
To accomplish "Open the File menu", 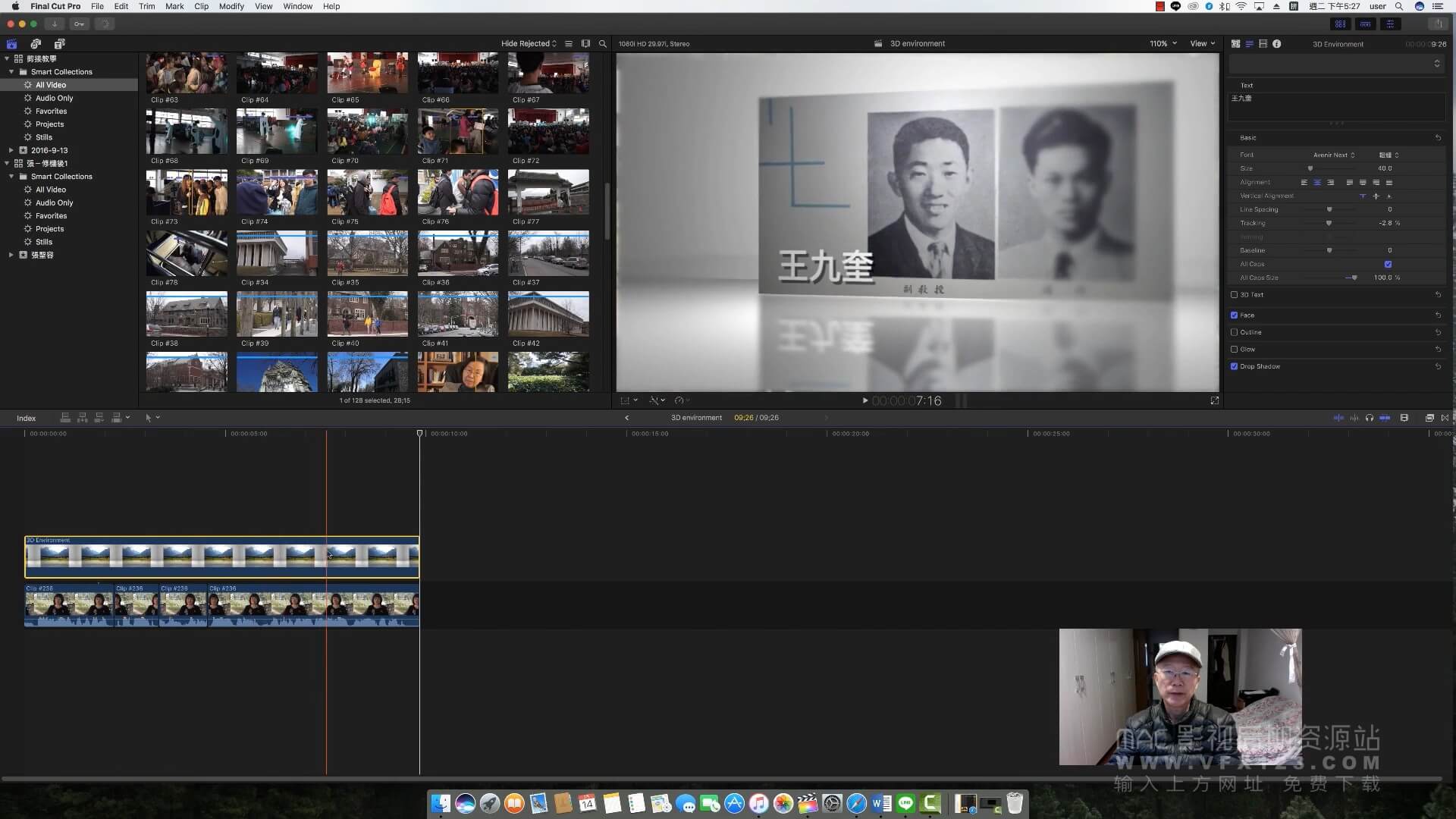I will pos(97,6).
